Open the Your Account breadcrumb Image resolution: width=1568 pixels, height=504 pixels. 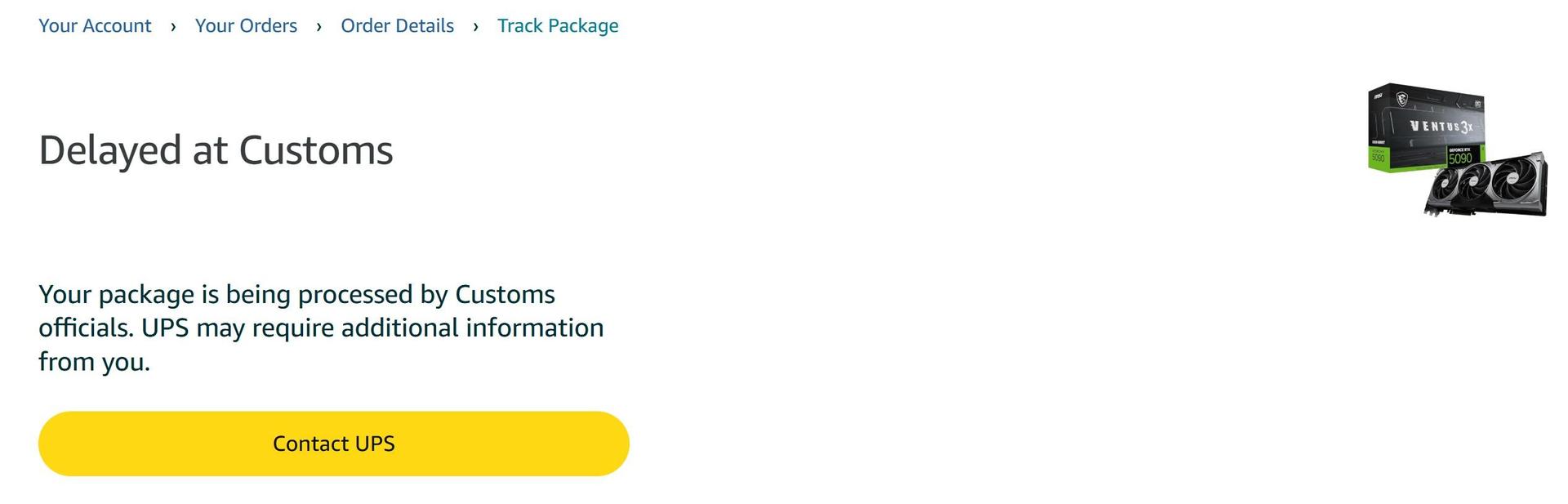[95, 26]
